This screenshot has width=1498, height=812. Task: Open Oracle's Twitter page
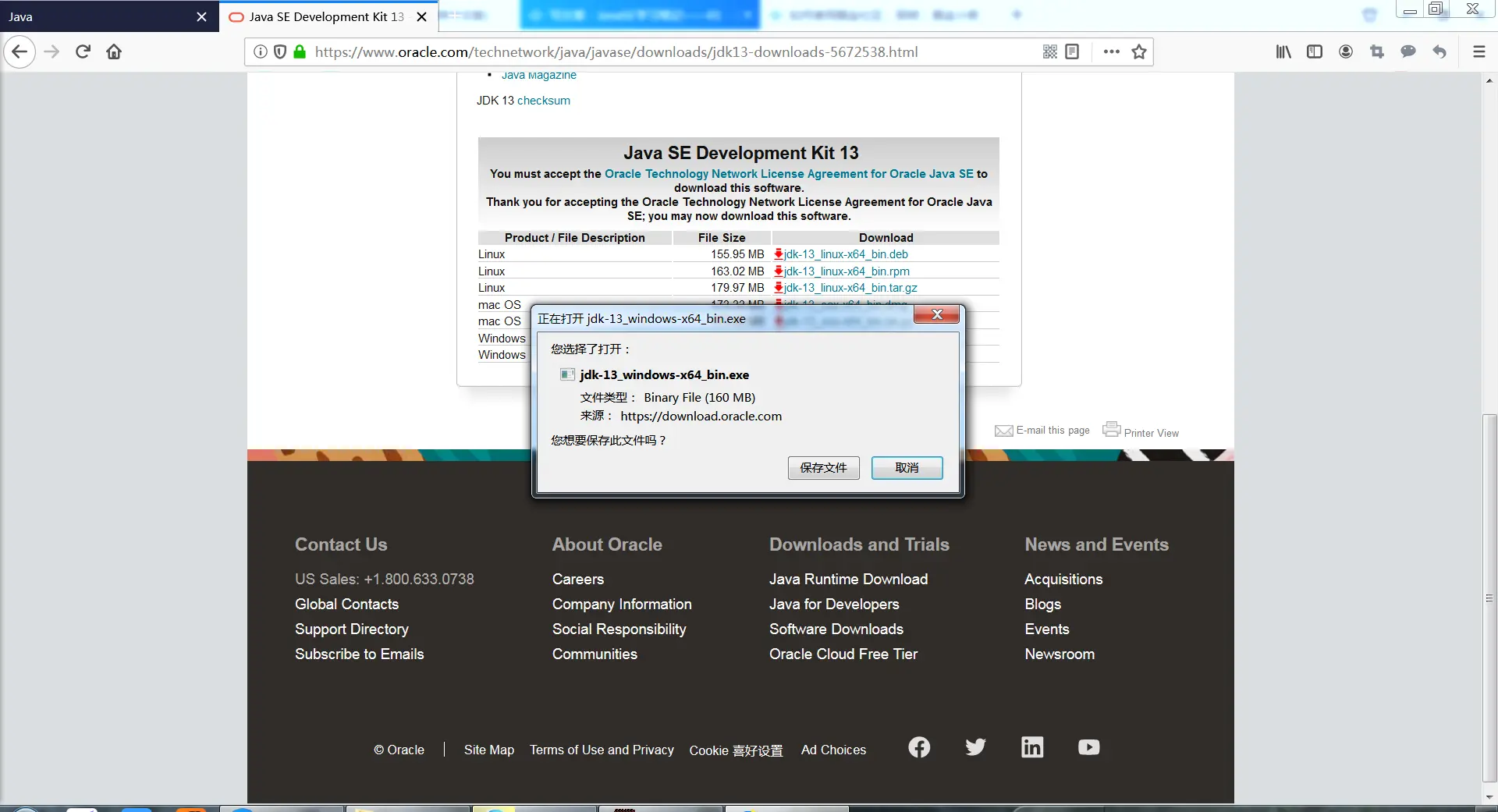click(x=975, y=747)
